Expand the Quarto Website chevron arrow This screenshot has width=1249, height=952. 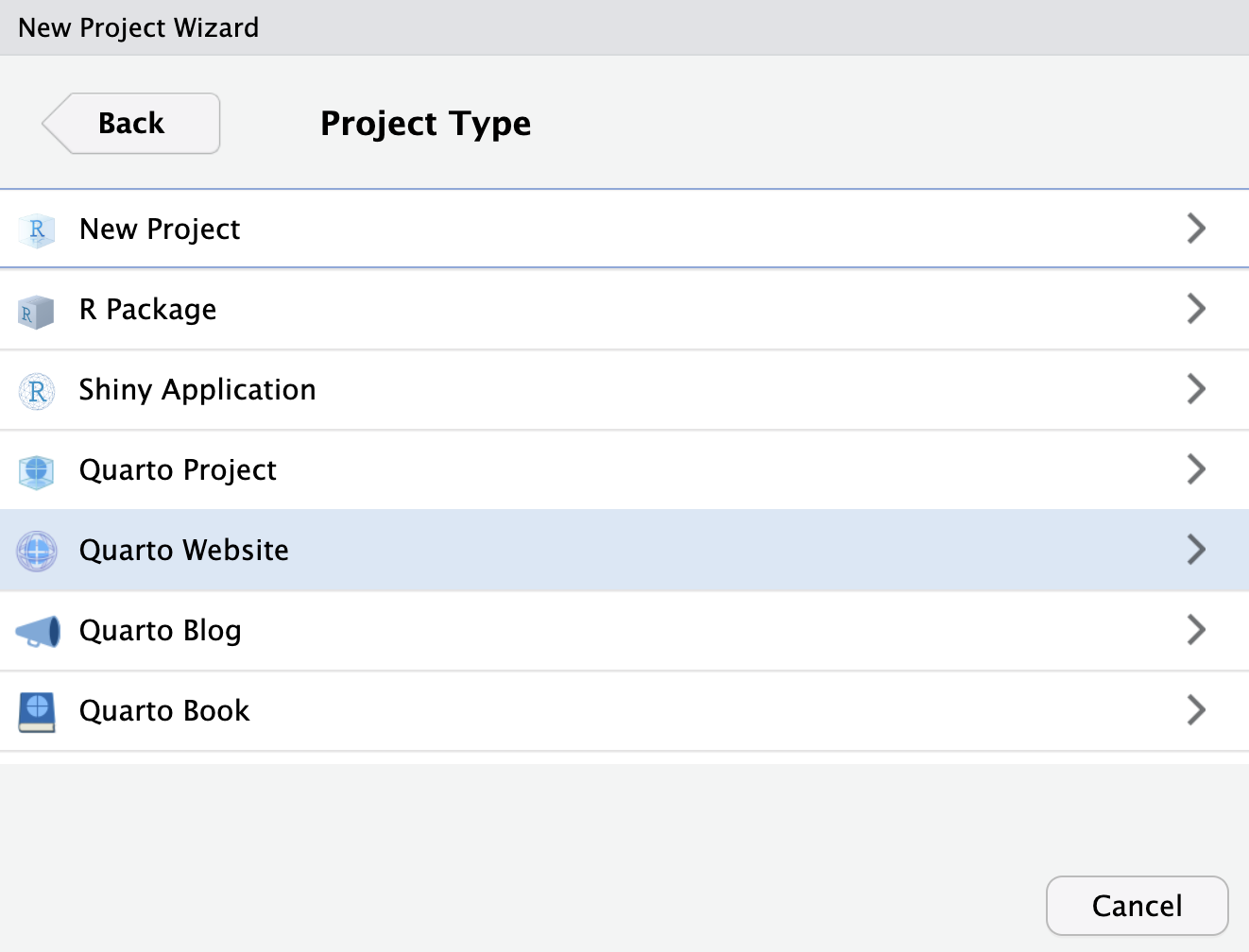[1196, 550]
